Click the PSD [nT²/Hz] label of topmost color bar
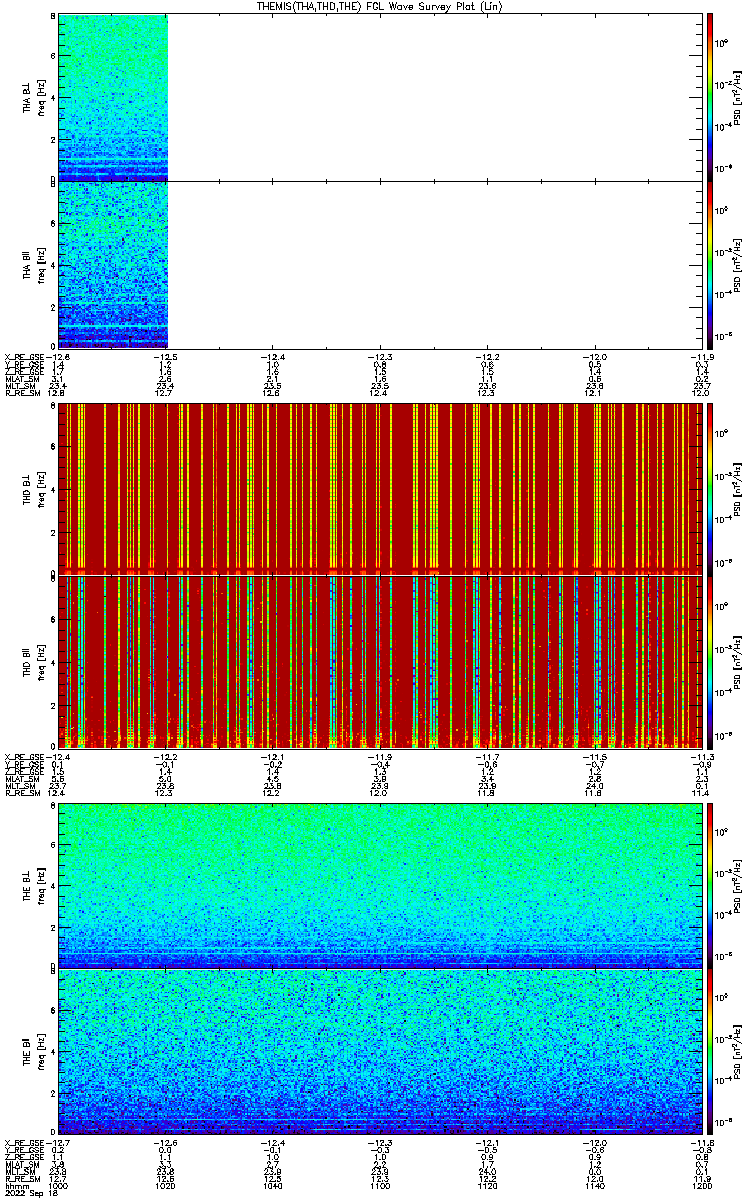 737,97
